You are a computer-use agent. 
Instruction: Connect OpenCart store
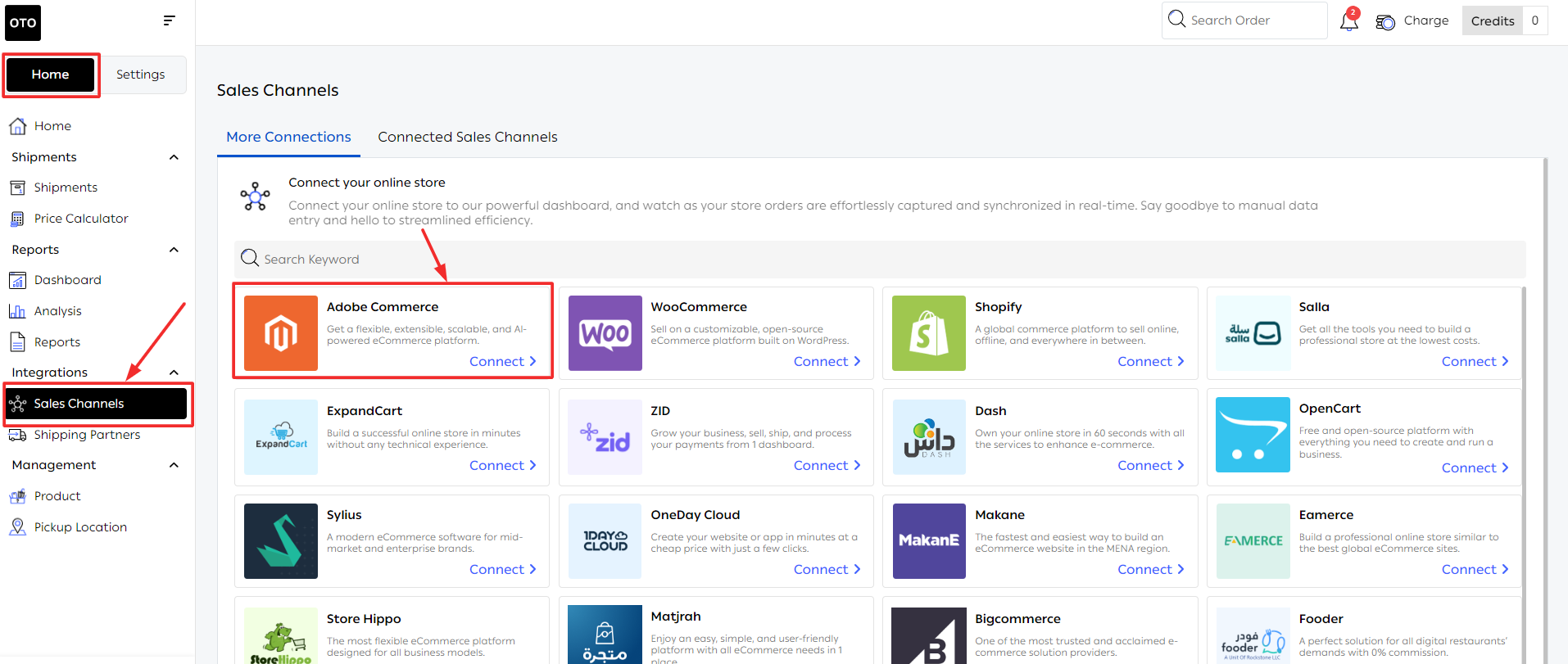point(1475,468)
